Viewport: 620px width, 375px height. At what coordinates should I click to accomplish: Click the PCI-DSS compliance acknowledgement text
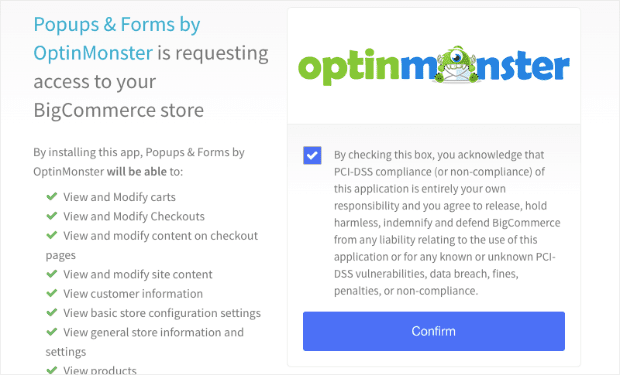(x=447, y=223)
